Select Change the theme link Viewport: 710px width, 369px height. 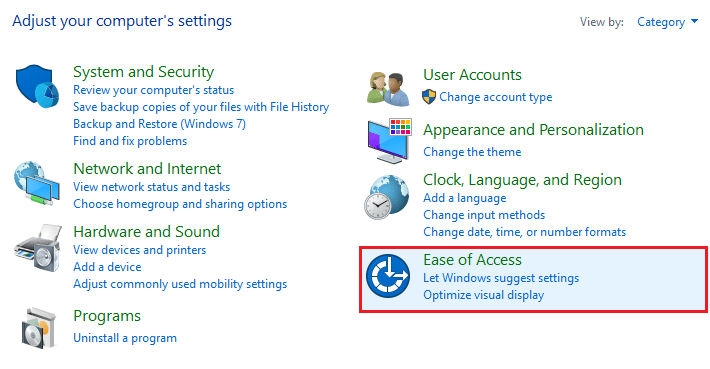pos(472,152)
